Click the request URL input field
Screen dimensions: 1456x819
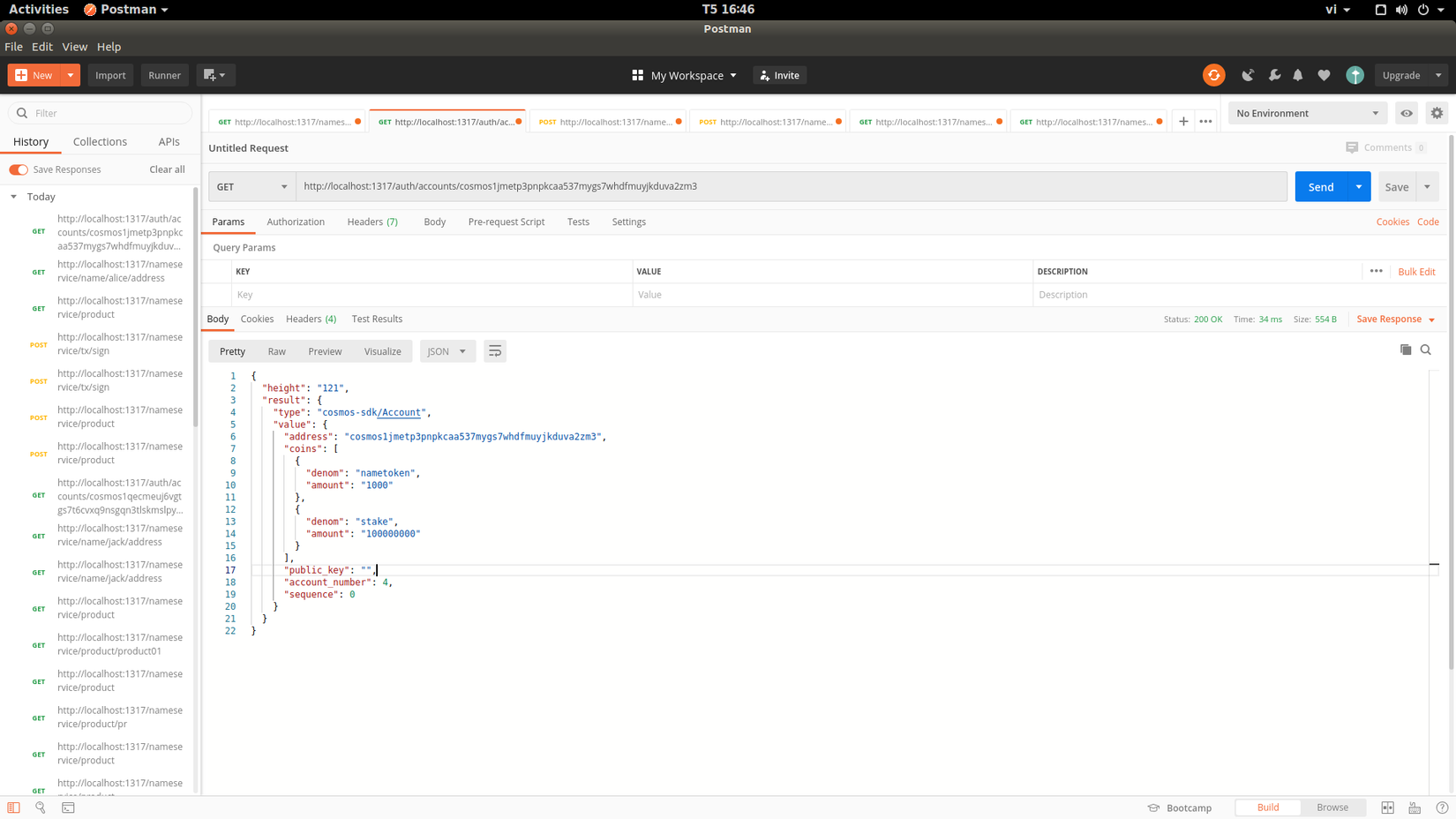point(791,186)
